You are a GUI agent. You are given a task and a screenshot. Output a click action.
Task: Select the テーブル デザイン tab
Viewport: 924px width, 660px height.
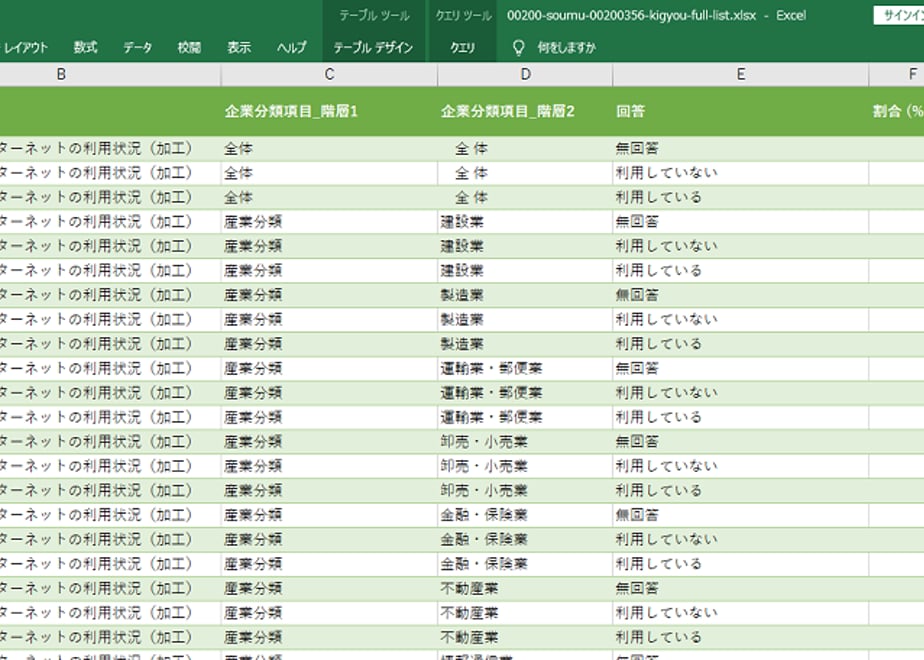point(373,47)
